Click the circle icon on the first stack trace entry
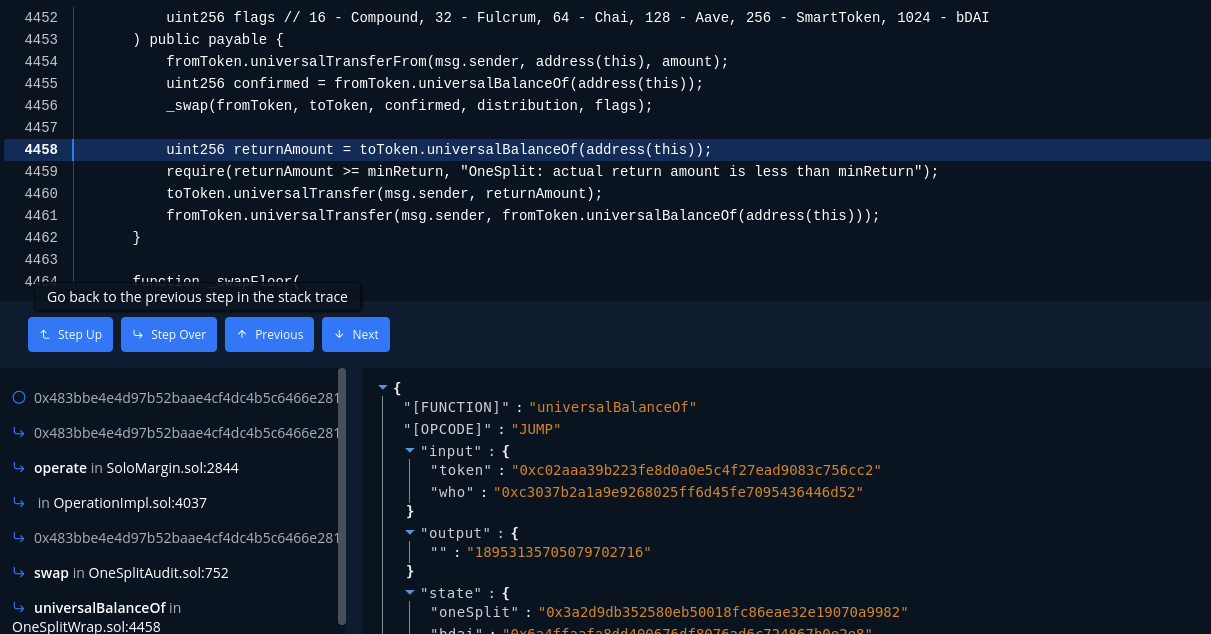This screenshot has height=634, width=1211. [19, 397]
